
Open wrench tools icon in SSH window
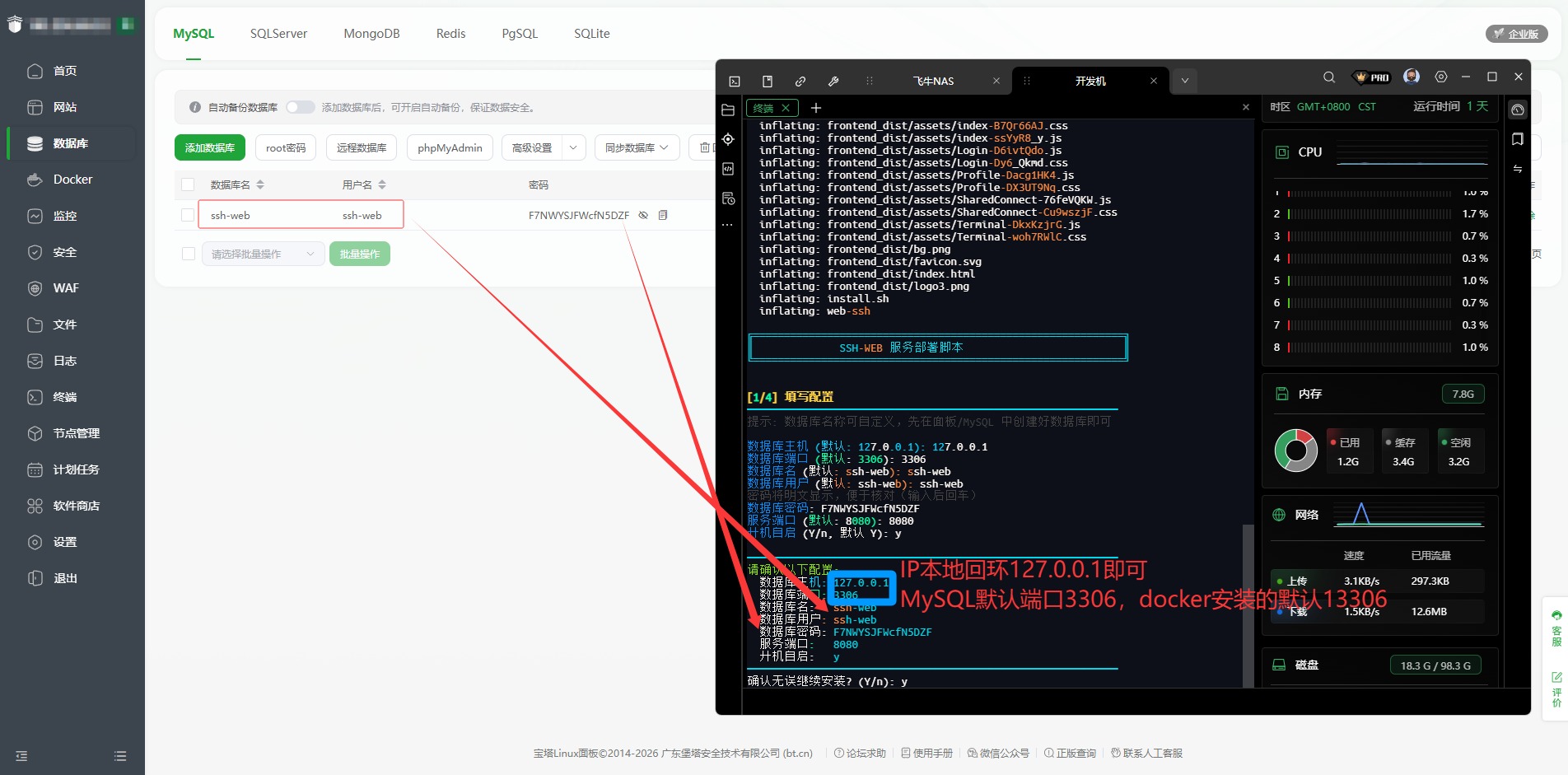pos(833,81)
